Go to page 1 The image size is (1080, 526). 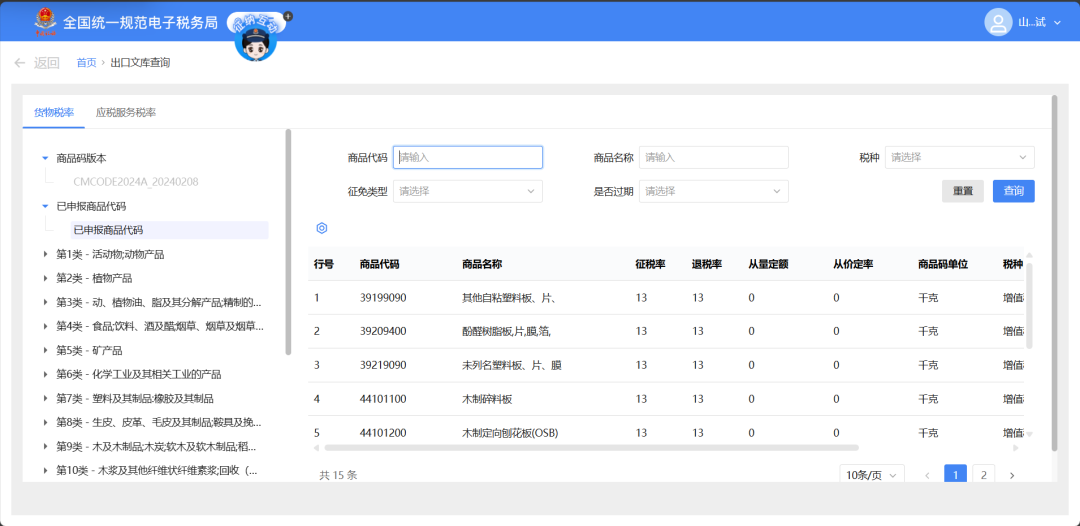click(956, 475)
